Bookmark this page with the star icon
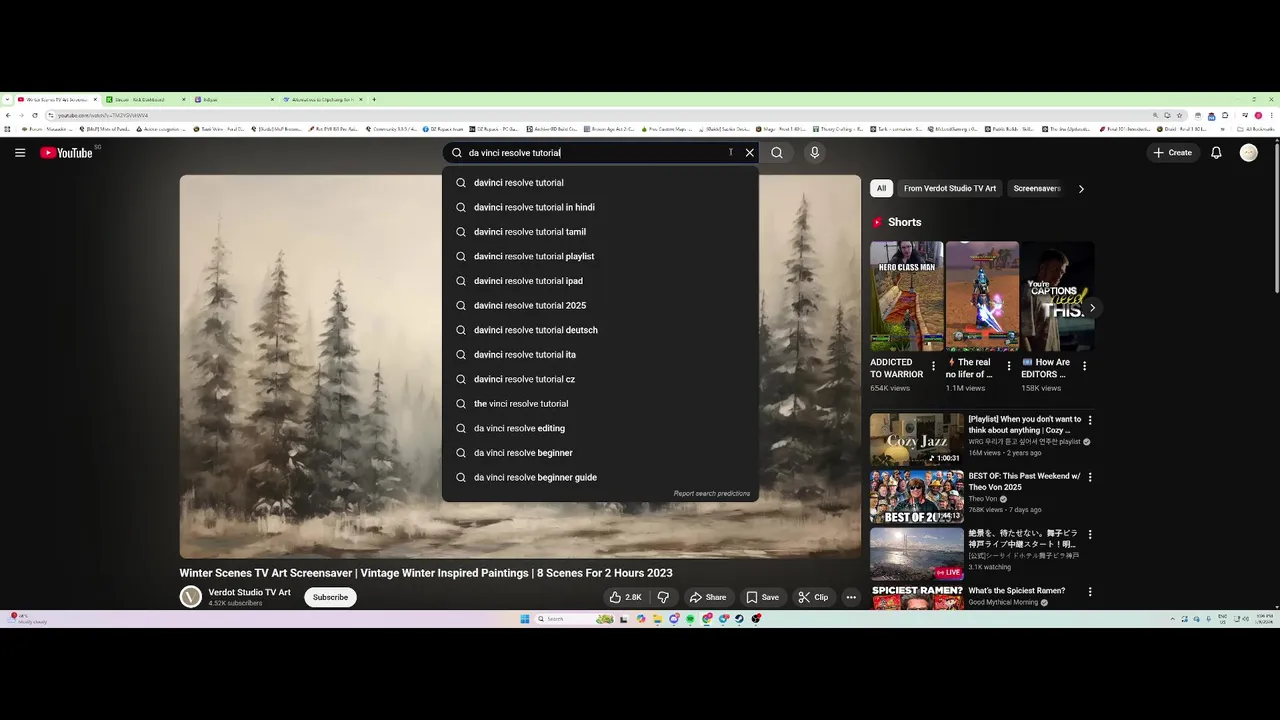The height and width of the screenshot is (720, 1280). [x=1179, y=115]
